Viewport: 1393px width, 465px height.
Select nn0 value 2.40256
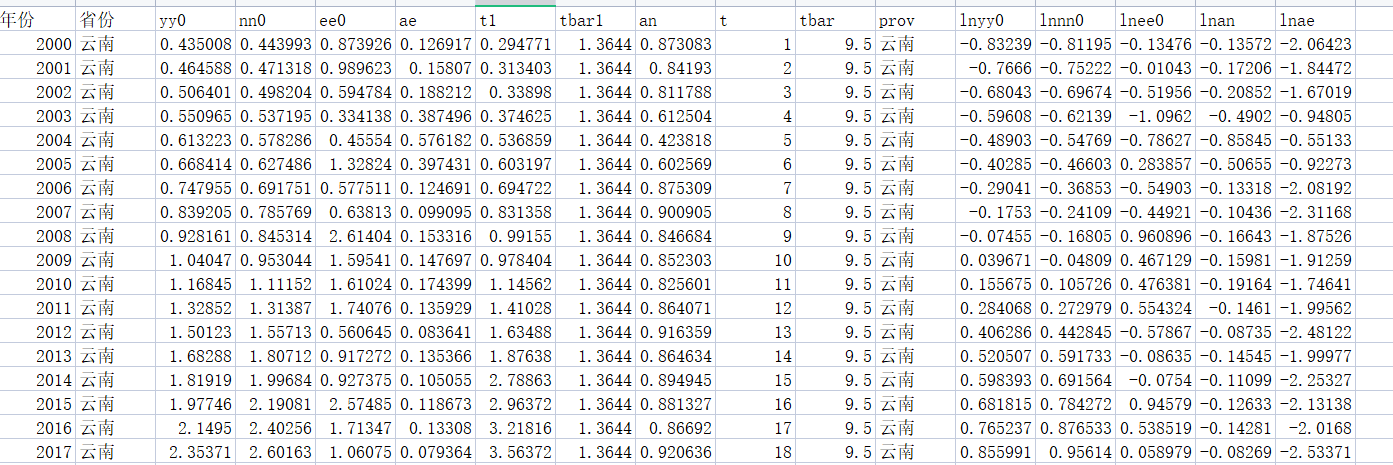click(x=276, y=428)
